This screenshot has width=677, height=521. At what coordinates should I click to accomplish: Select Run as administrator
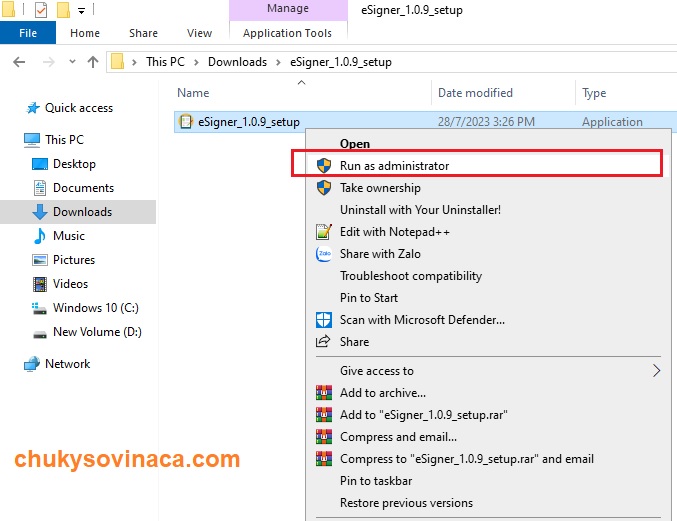tap(488, 165)
